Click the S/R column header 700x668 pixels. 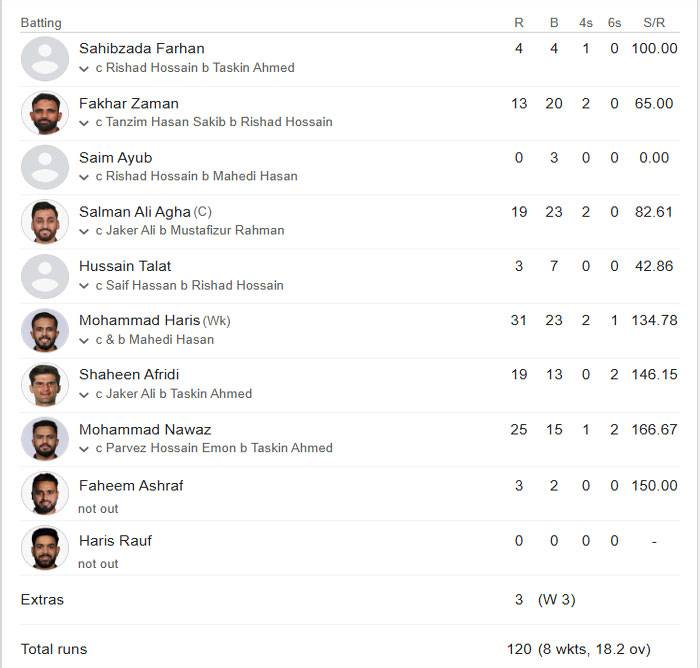tap(654, 23)
